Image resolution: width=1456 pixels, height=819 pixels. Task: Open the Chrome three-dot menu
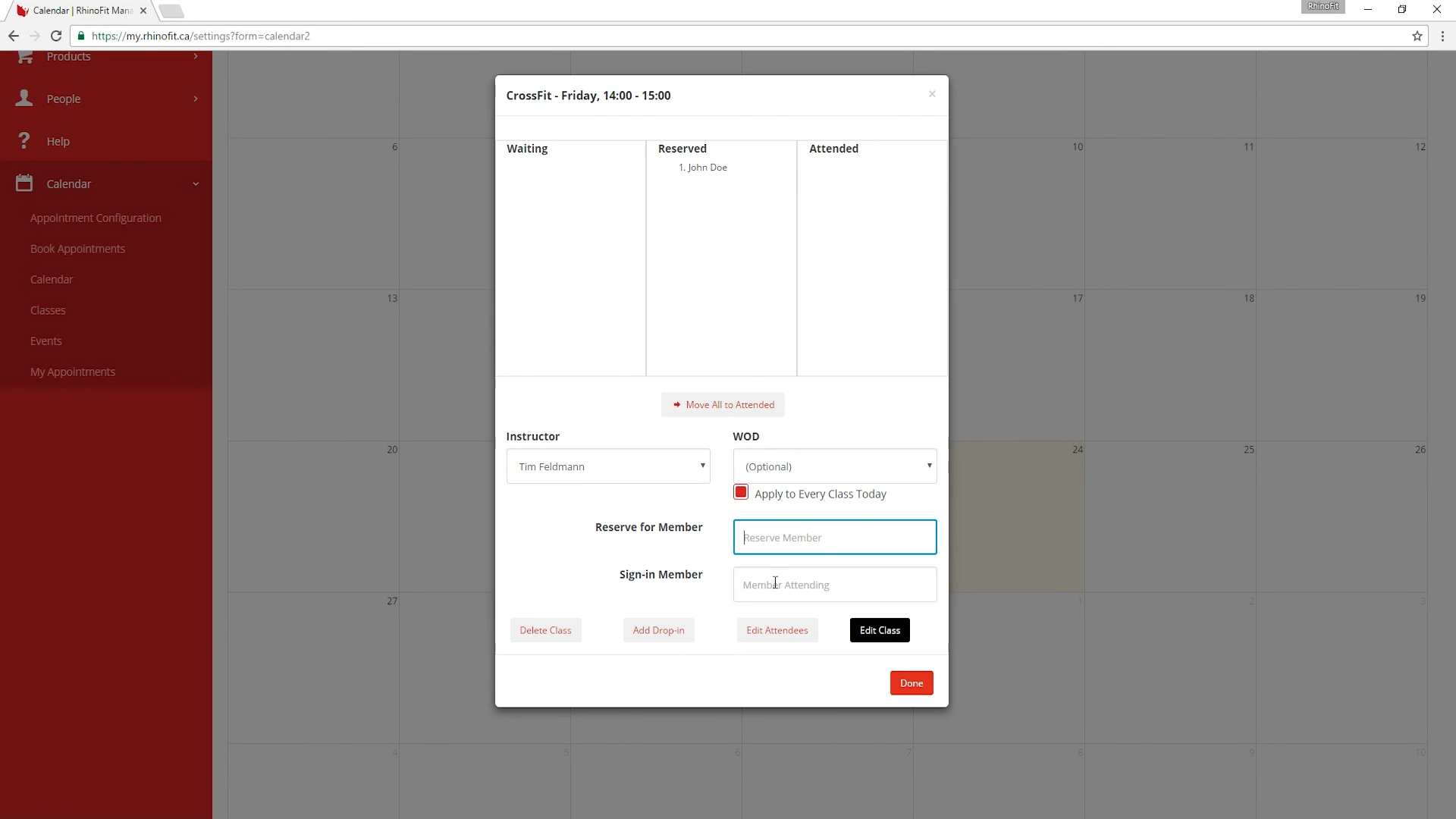pos(1442,36)
